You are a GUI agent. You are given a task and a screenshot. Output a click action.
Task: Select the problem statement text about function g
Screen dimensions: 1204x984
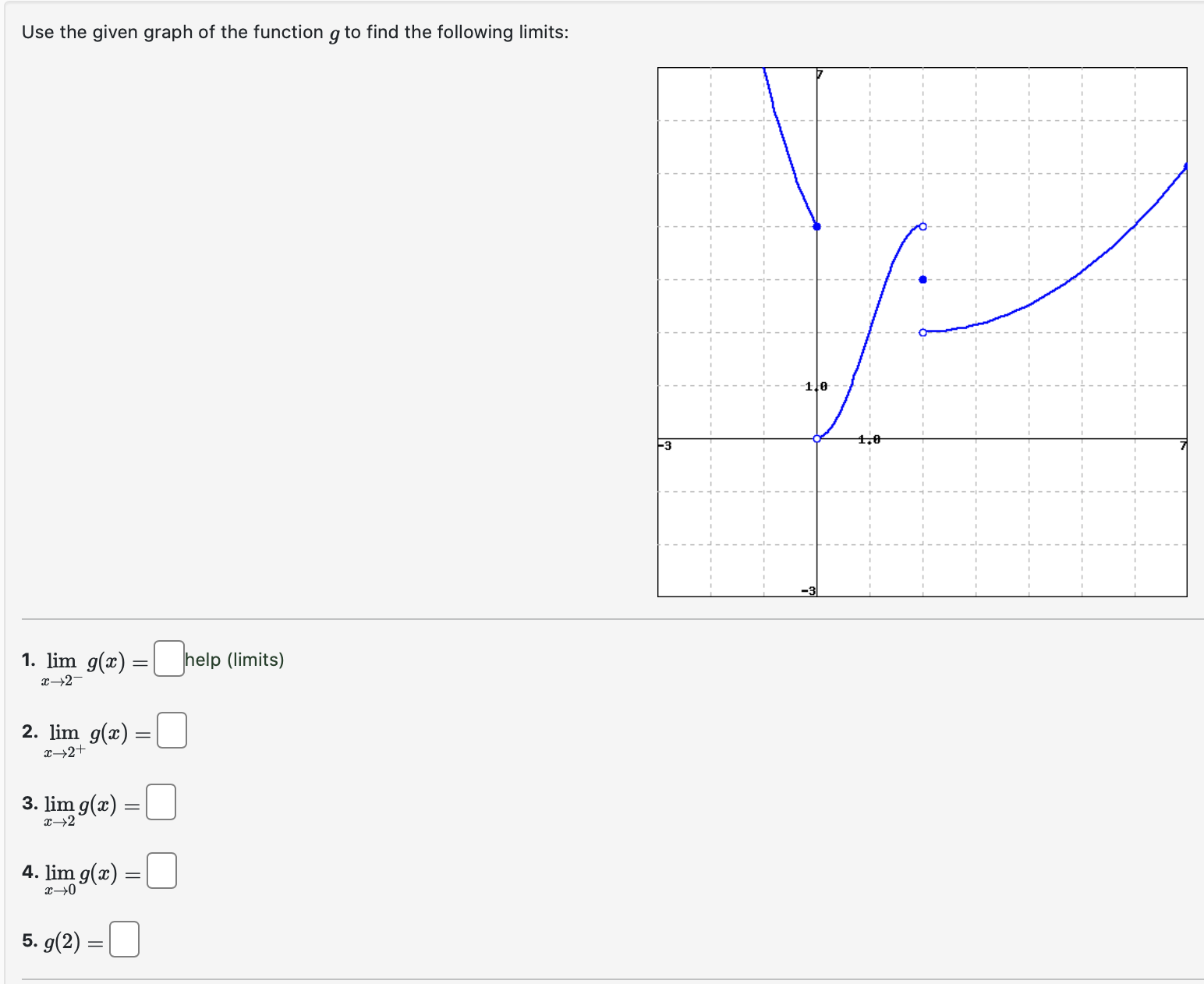coord(295,32)
